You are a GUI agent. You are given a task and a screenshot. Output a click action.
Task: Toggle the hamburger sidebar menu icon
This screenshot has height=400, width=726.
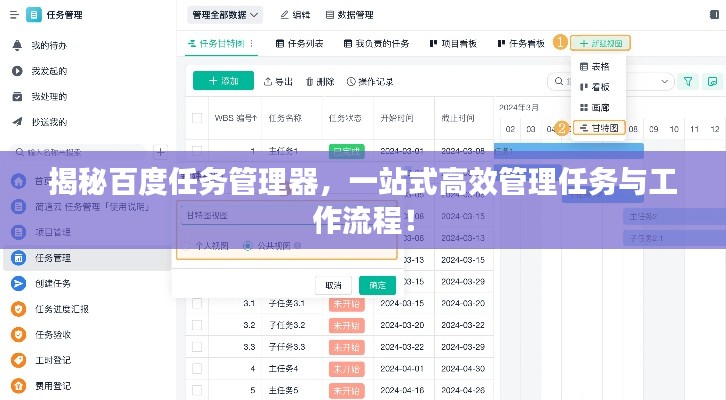14,15
